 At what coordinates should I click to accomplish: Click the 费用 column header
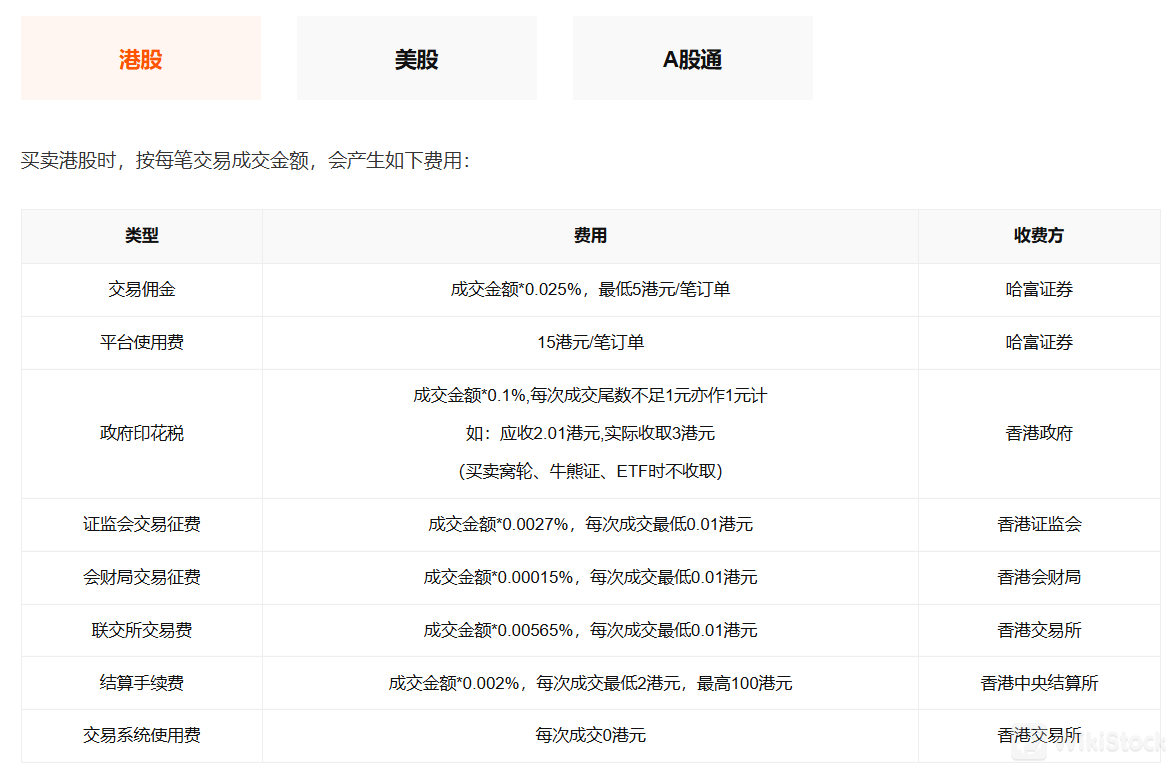click(589, 236)
